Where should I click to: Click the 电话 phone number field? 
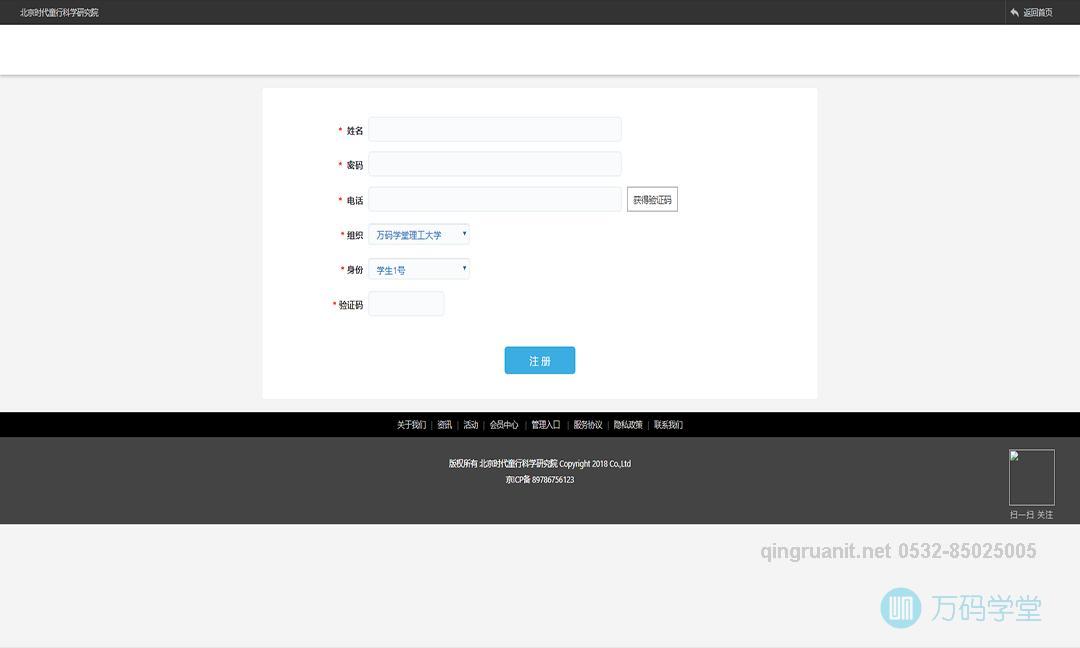[495, 199]
